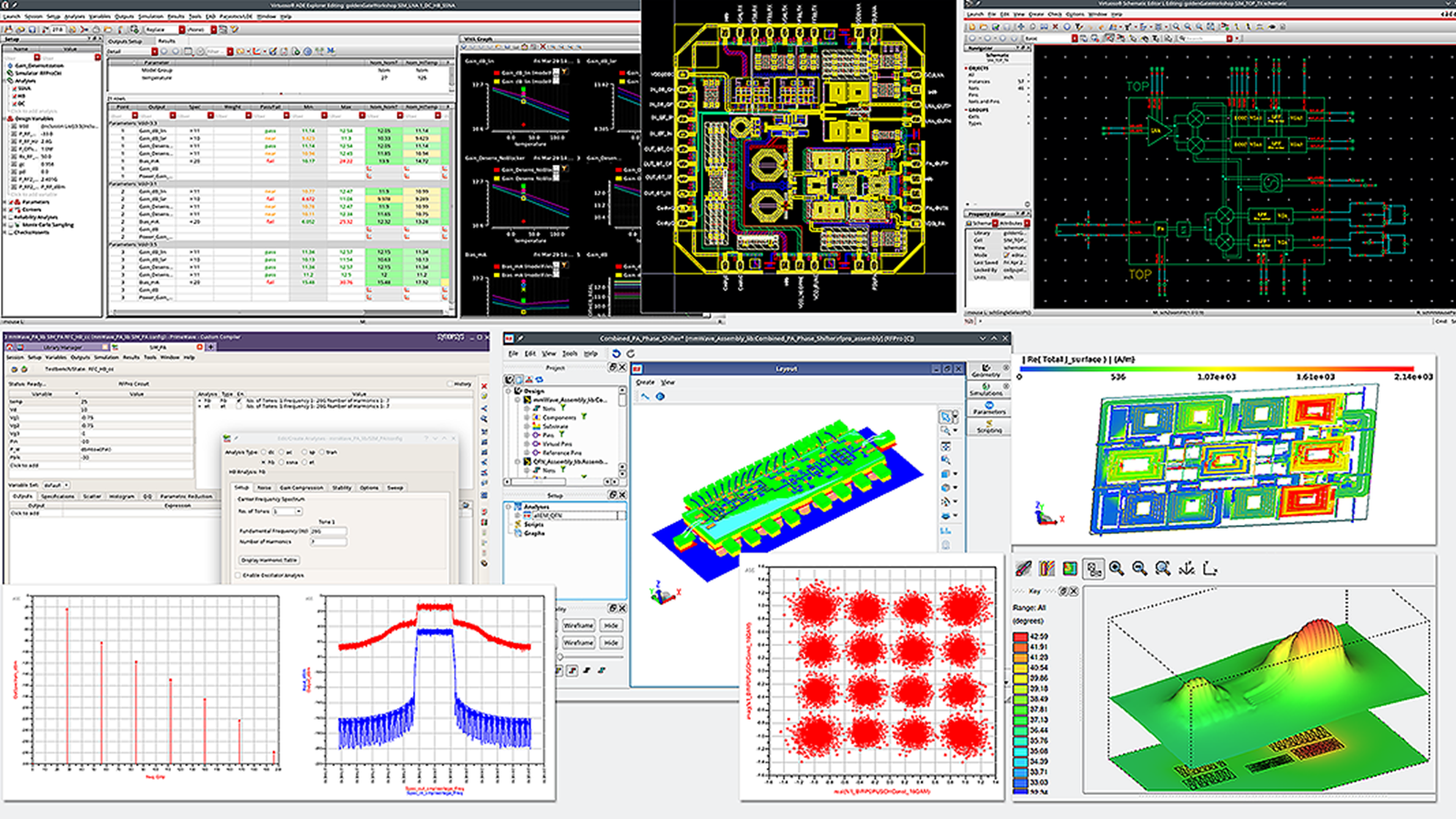Viewport: 1456px width, 819px height.
Task: Enable the Enable Oscillator Analysis checkbox
Action: (x=238, y=575)
